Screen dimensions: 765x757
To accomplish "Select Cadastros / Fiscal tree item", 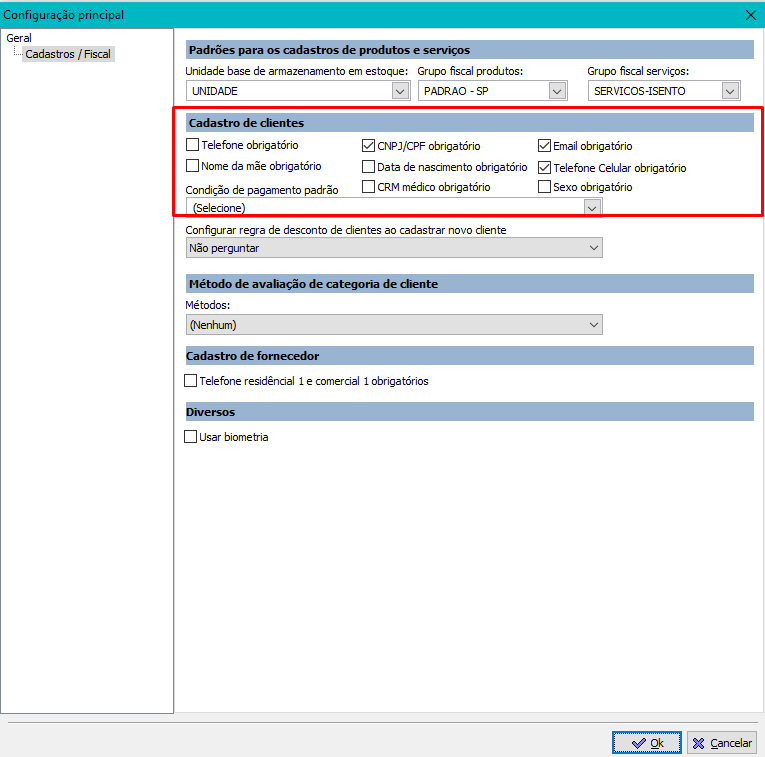I will [x=68, y=53].
